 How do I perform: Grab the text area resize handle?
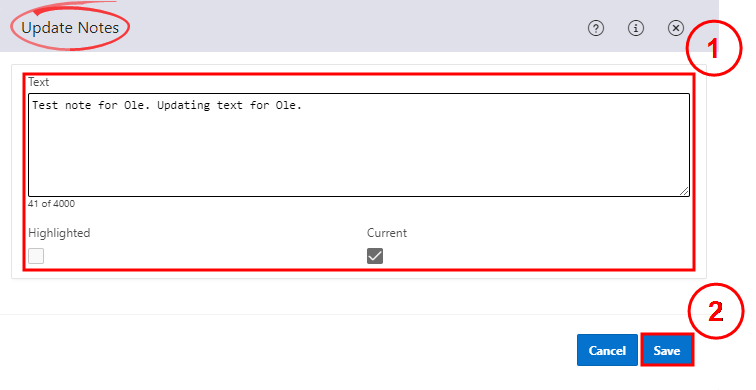coord(684,191)
